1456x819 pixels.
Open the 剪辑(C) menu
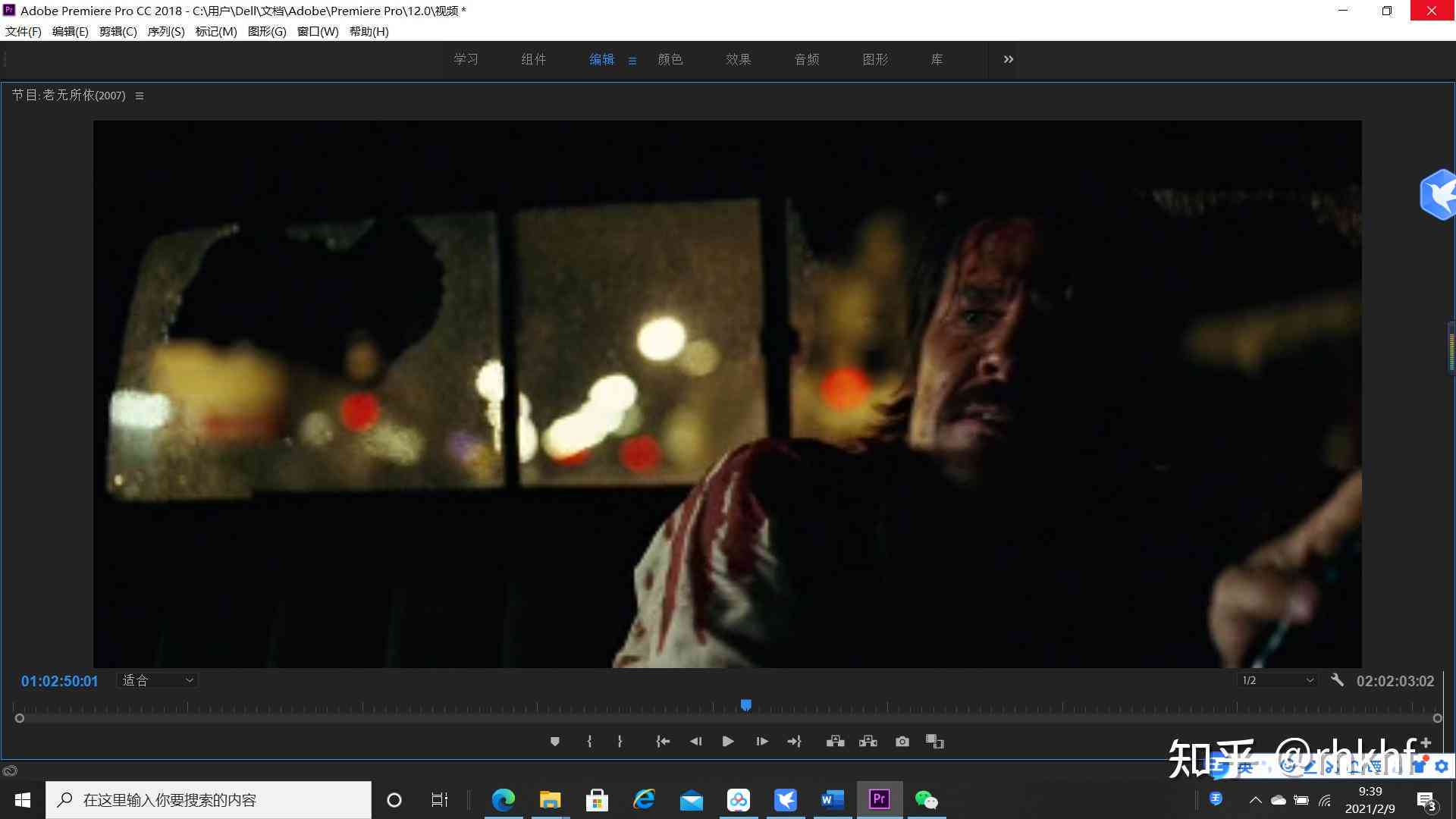pos(118,31)
